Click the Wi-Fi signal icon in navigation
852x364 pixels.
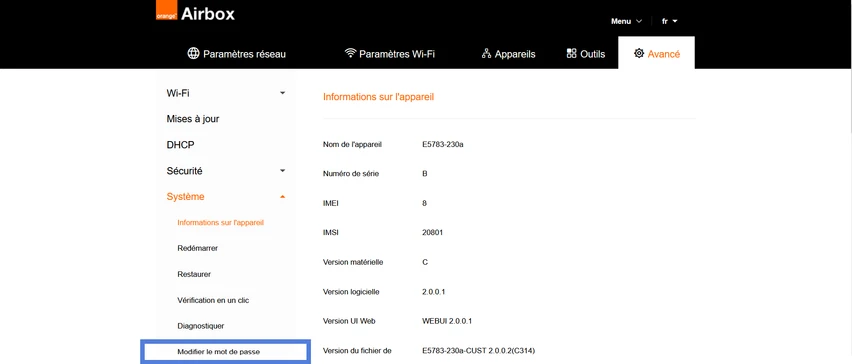350,53
